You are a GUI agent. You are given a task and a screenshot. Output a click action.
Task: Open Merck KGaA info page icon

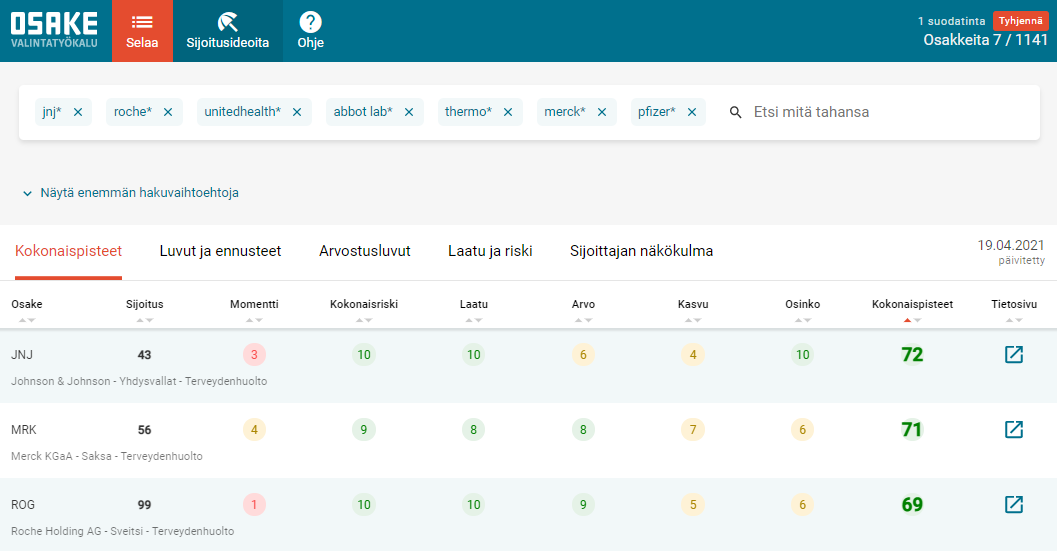pos(1013,429)
